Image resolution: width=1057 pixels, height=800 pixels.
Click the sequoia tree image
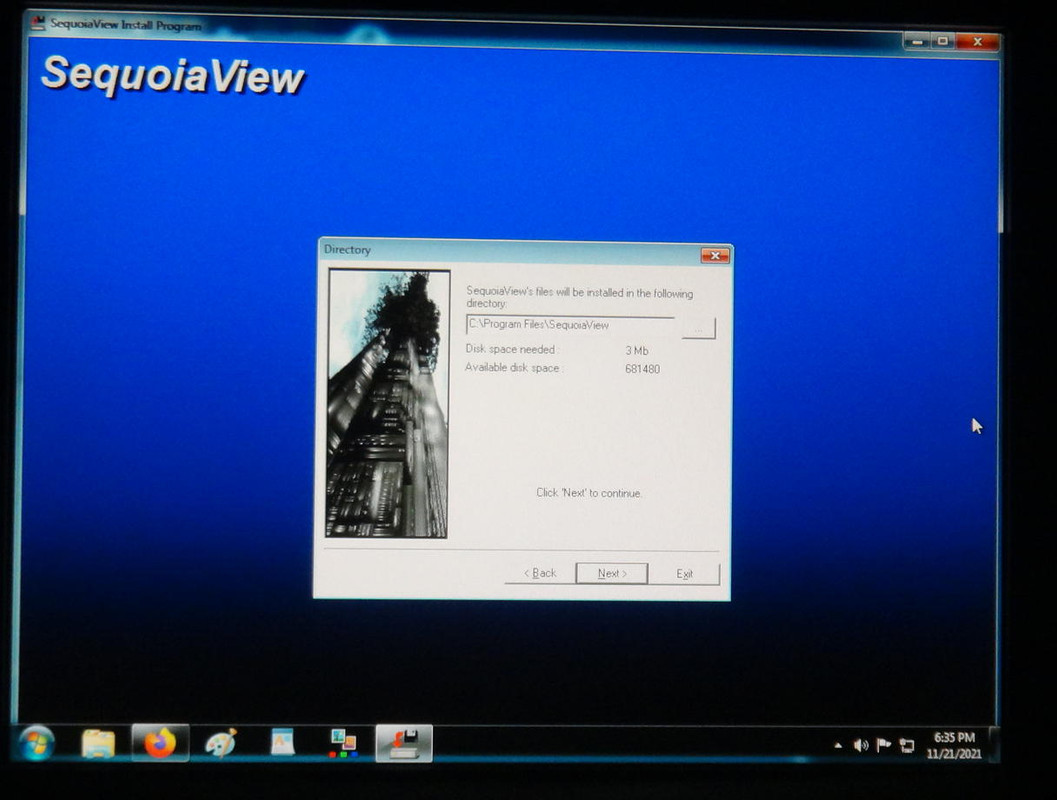pyautogui.click(x=388, y=404)
